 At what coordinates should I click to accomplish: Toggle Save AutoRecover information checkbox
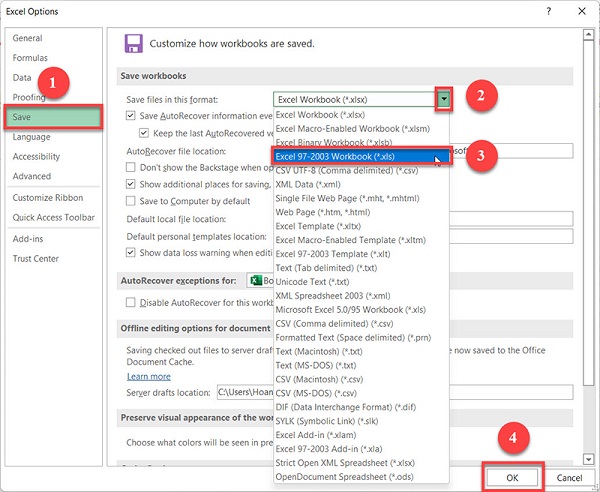point(131,116)
